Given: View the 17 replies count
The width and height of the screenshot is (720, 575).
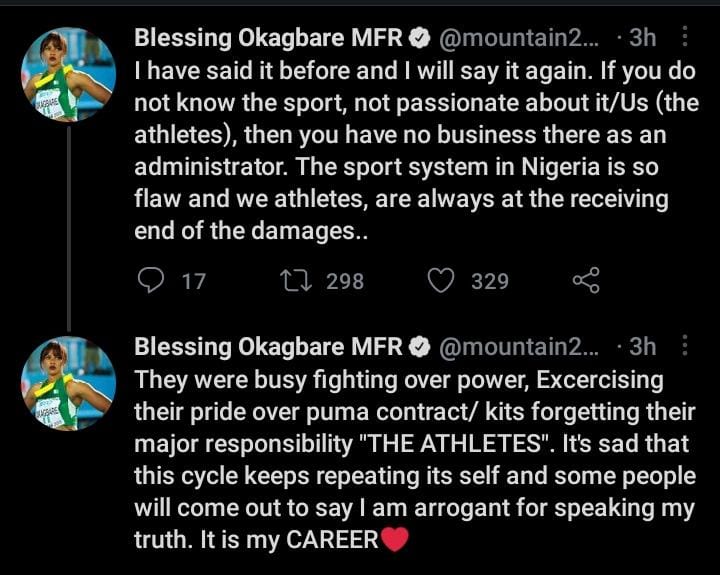Looking at the screenshot, I should click(x=193, y=281).
